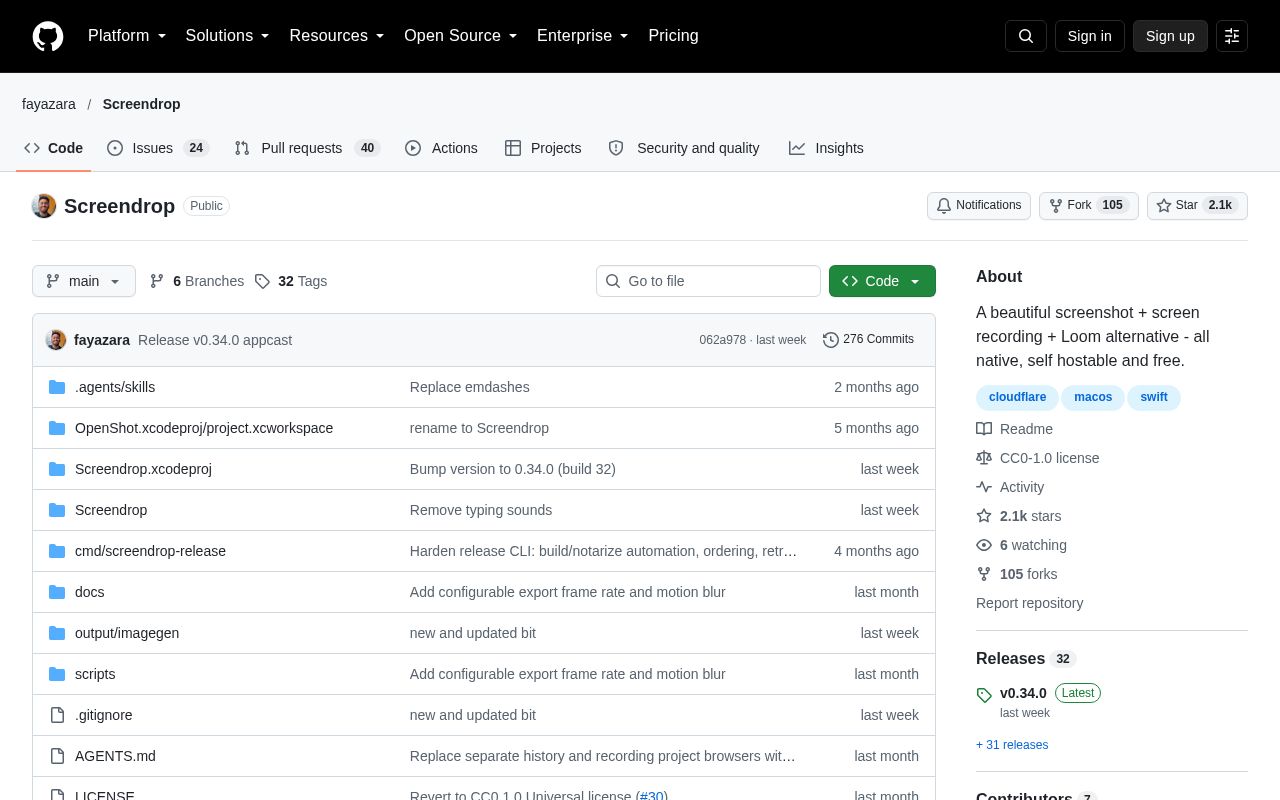Image resolution: width=1280 pixels, height=800 pixels.
Task: Open the main branch selector
Action: [x=84, y=281]
